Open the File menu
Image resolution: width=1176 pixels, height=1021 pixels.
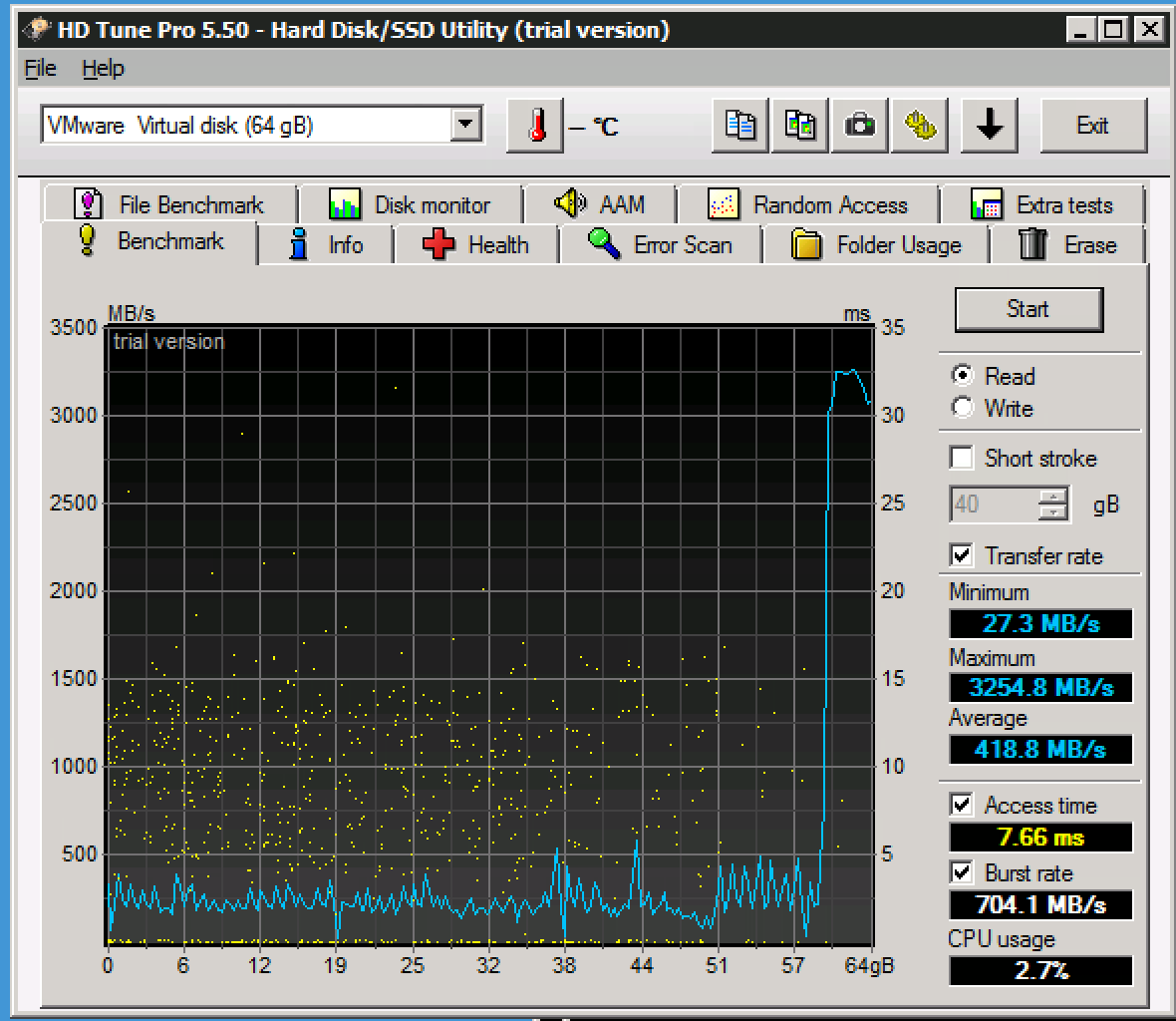pos(40,68)
